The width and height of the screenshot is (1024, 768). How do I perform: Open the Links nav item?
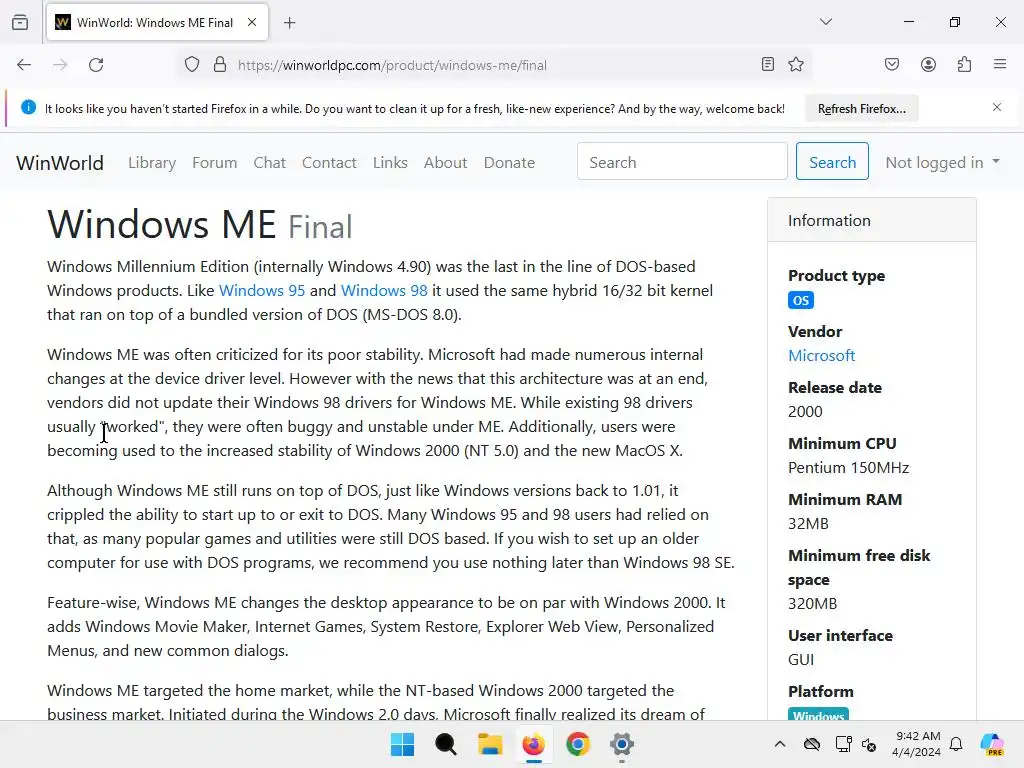point(390,163)
